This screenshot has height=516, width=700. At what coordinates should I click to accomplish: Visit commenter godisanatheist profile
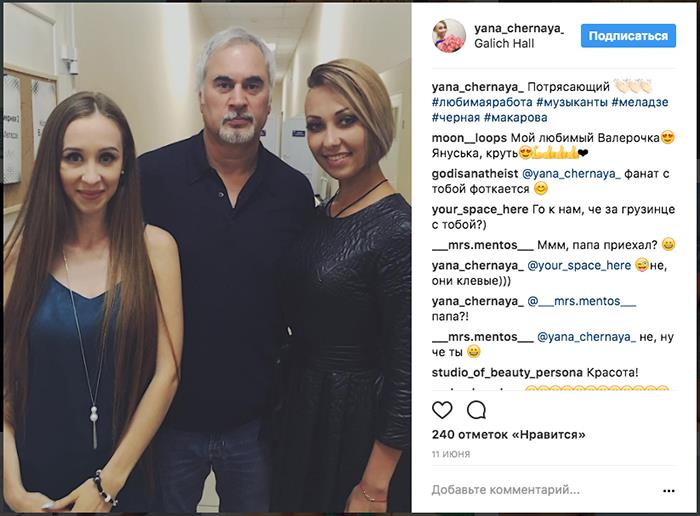(475, 174)
